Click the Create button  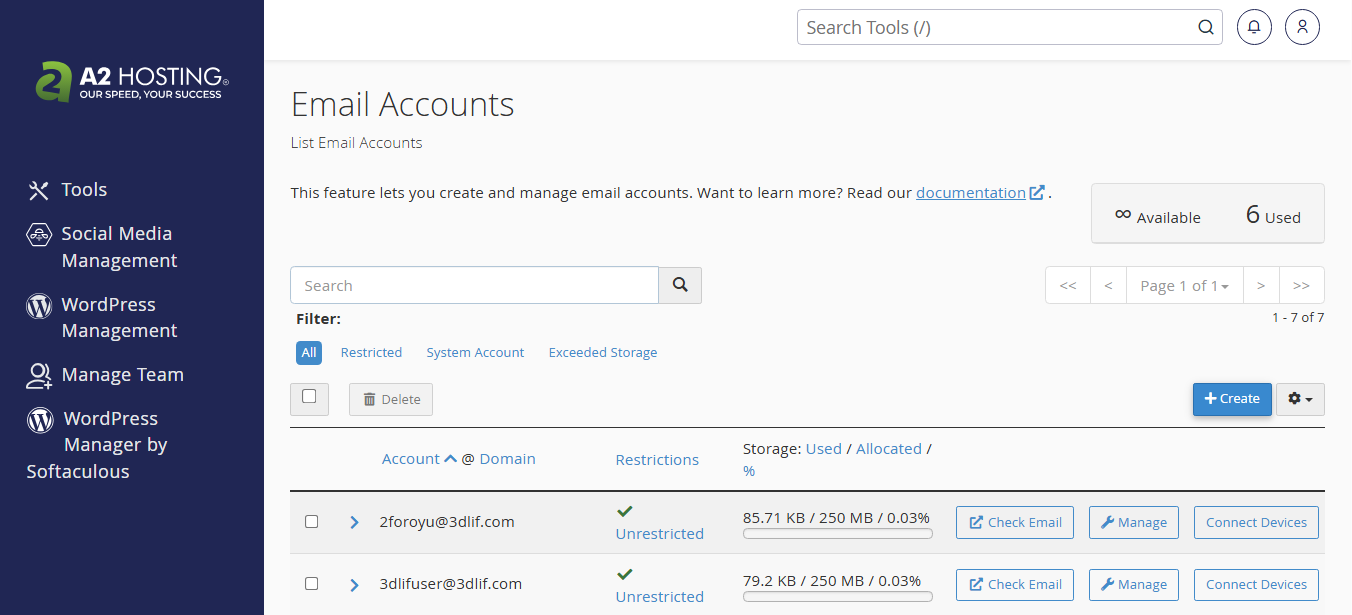pyautogui.click(x=1232, y=398)
